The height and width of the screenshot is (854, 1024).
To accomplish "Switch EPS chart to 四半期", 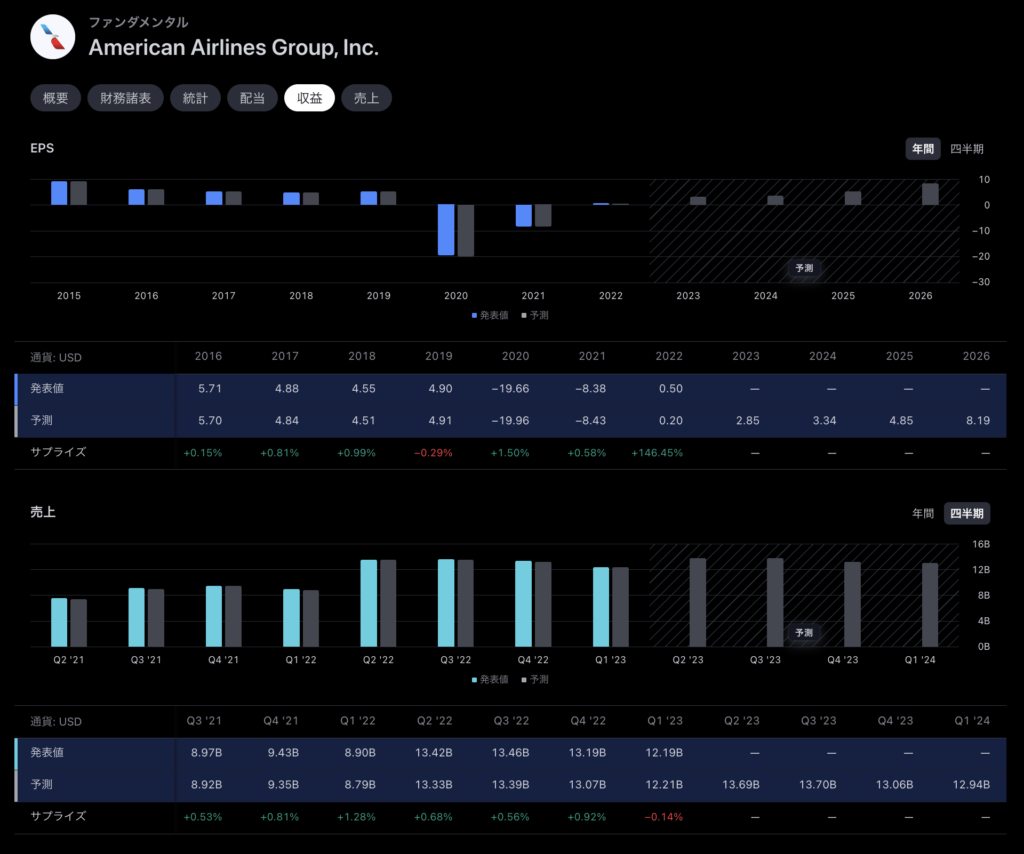I will 967,149.
